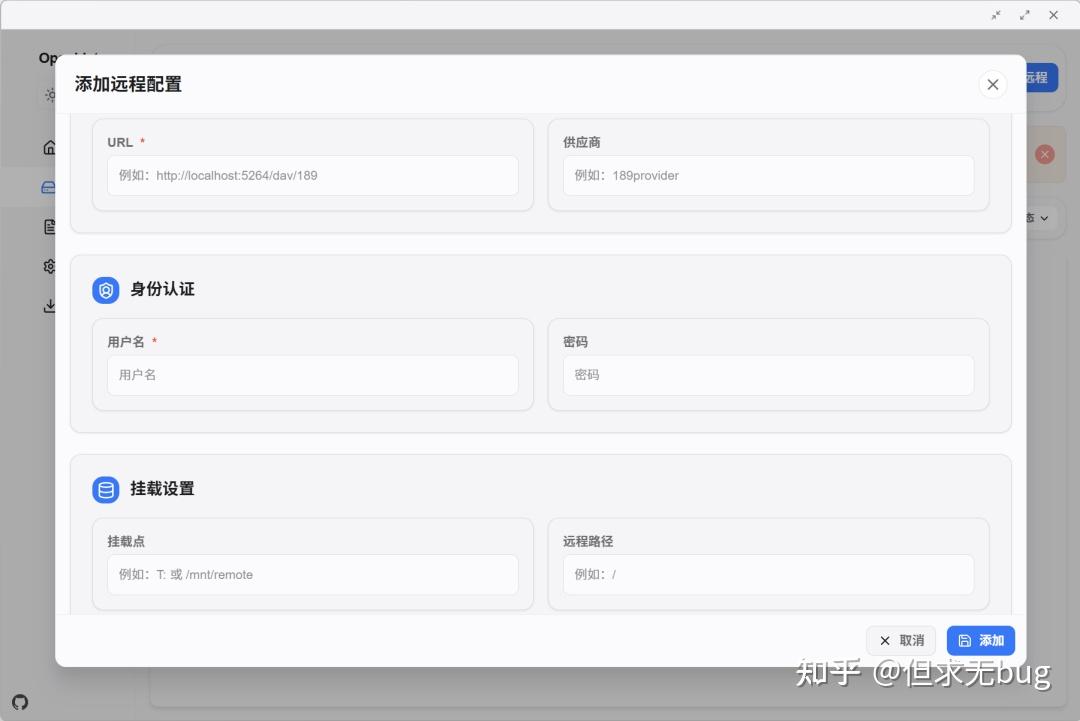Click the 身份认证 shield icon

105,290
